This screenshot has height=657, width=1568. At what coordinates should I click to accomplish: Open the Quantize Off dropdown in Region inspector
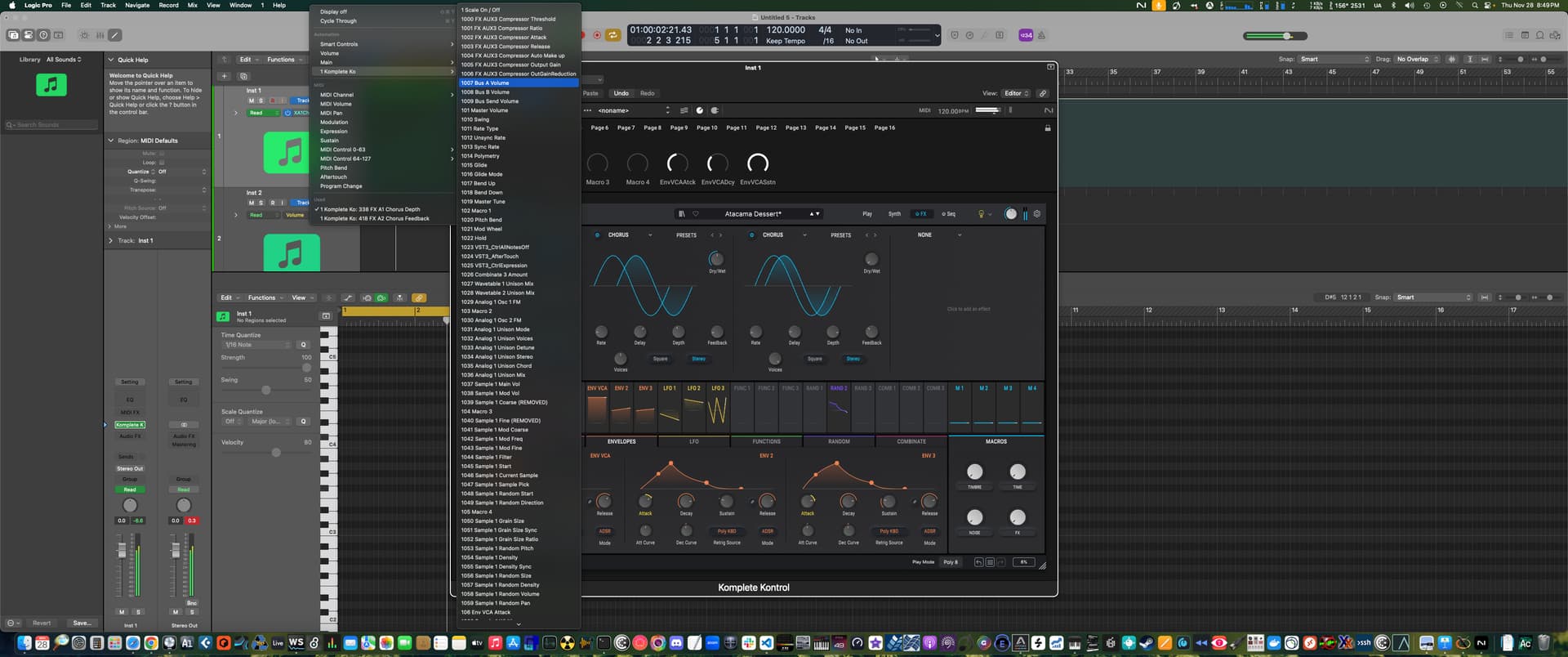coord(181,172)
